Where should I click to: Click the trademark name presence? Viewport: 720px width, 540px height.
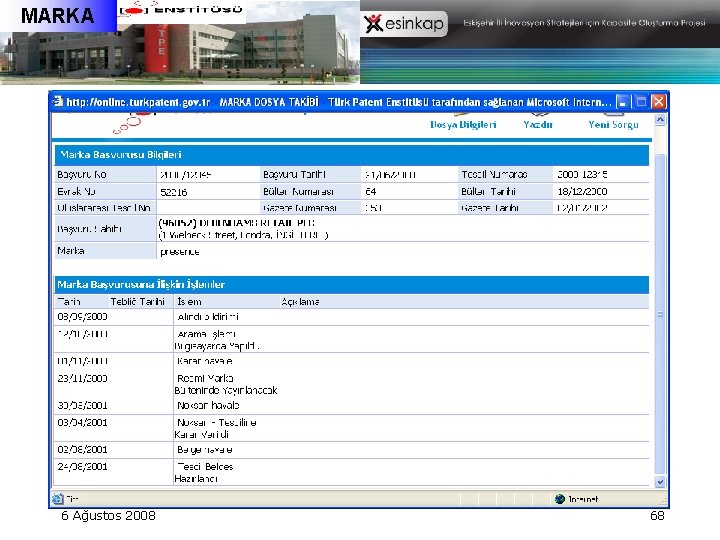(180, 252)
